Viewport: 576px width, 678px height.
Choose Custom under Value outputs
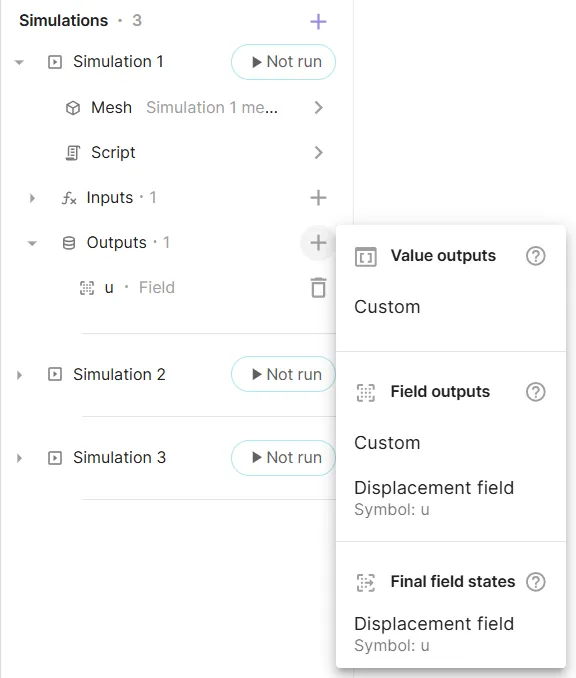[387, 307]
